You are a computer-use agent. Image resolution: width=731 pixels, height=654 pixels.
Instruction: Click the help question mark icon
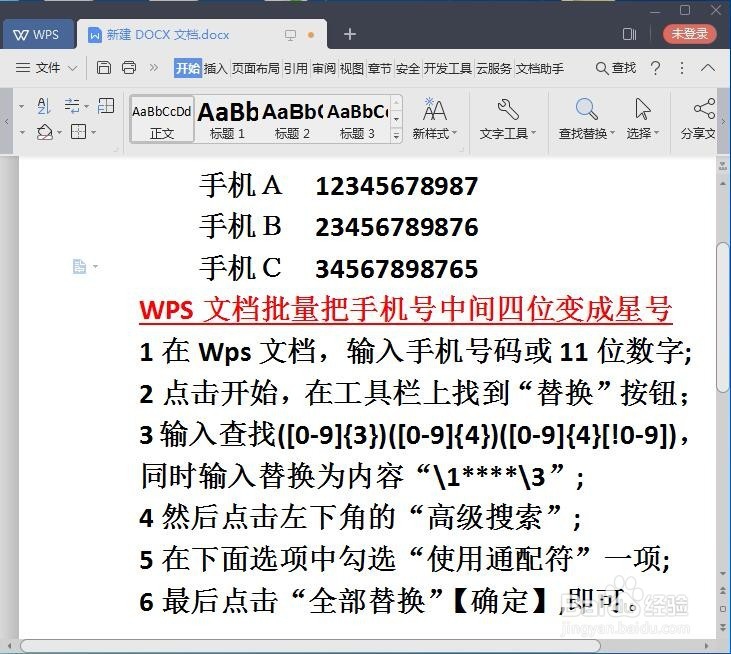655,68
